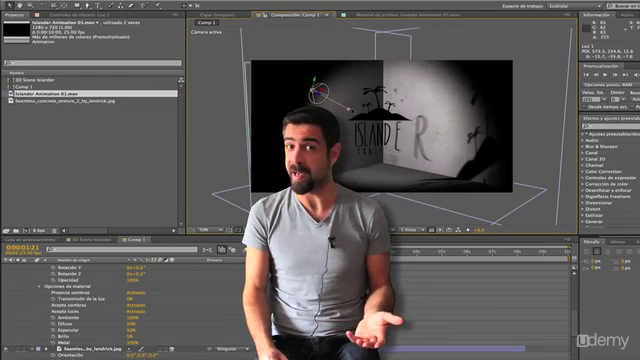Screen dimensions: 640x360
Task: Play the preview with play button
Action: tap(605, 75)
